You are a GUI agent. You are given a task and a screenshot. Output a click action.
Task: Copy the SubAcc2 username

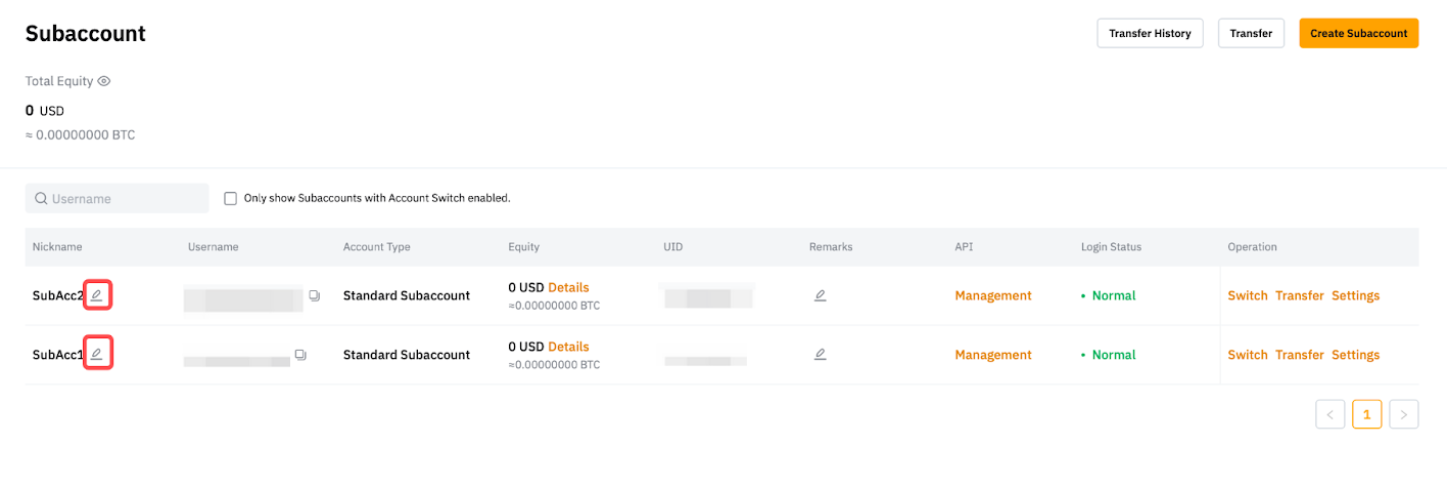[315, 296]
